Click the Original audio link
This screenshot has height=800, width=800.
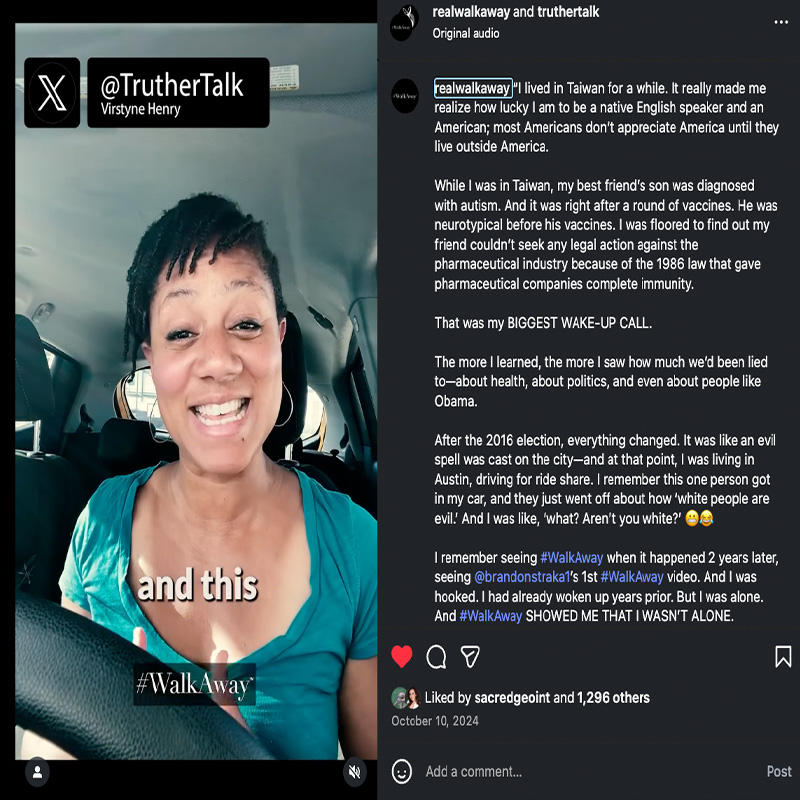click(x=466, y=34)
